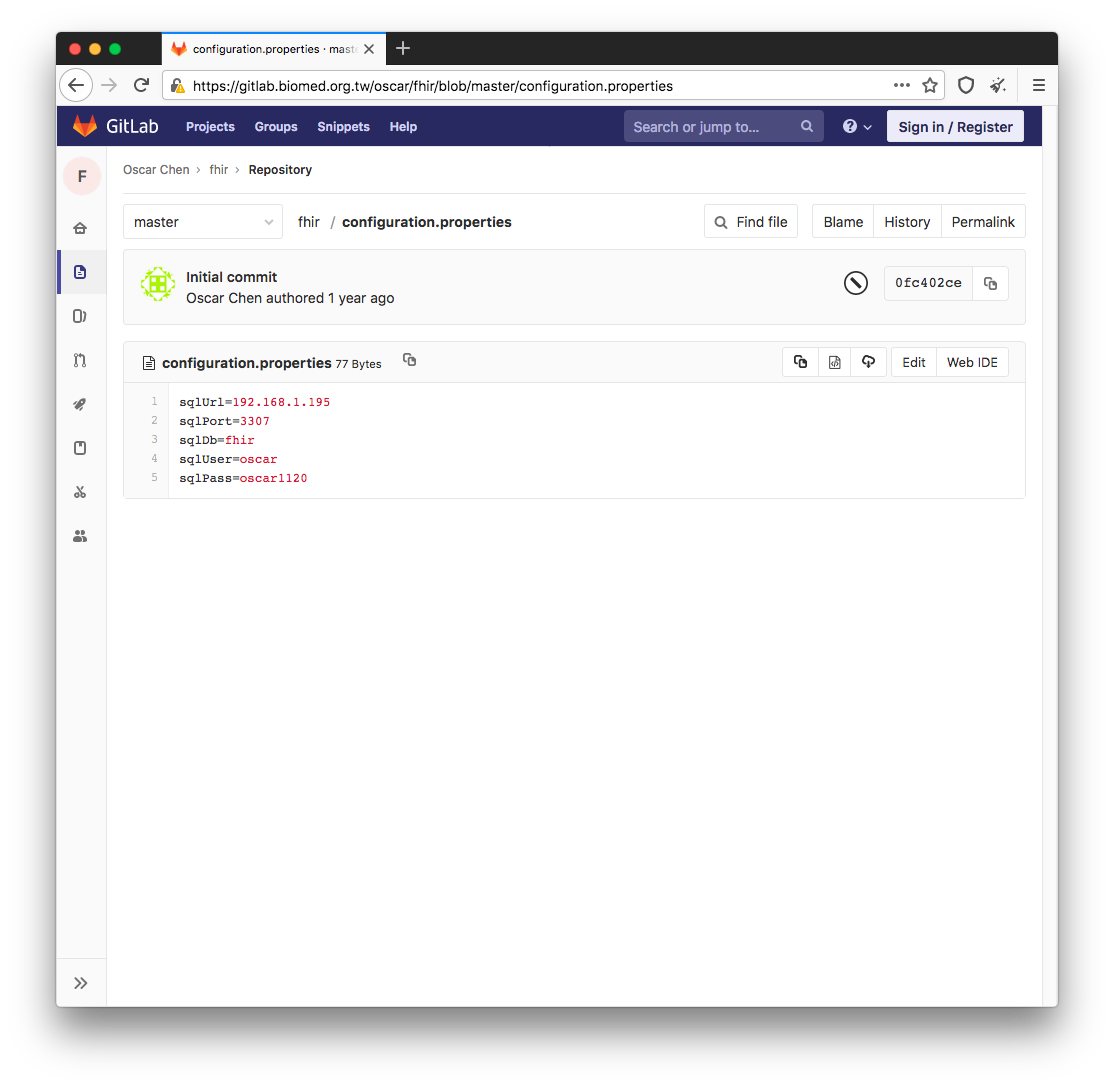
Task: Open the project overview home sidebar icon
Action: click(80, 228)
